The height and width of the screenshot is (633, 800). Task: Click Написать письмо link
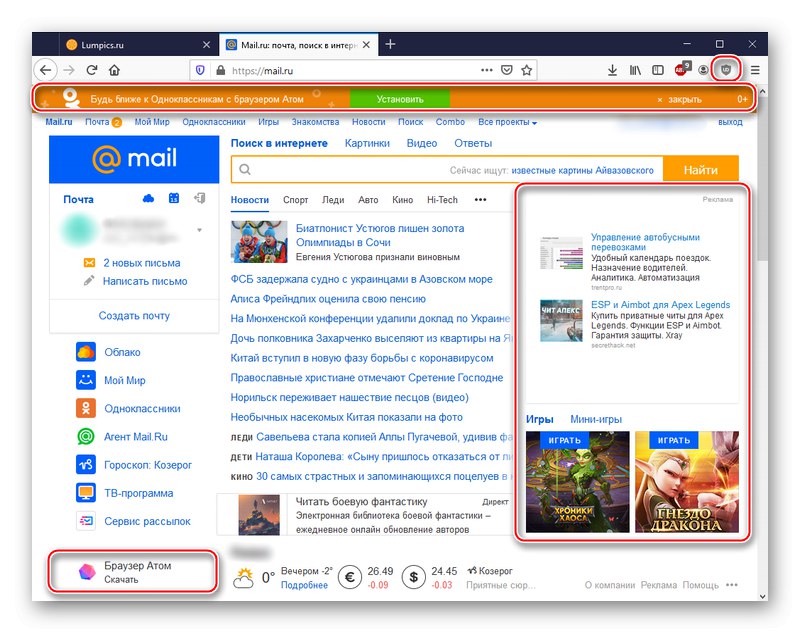(x=145, y=281)
